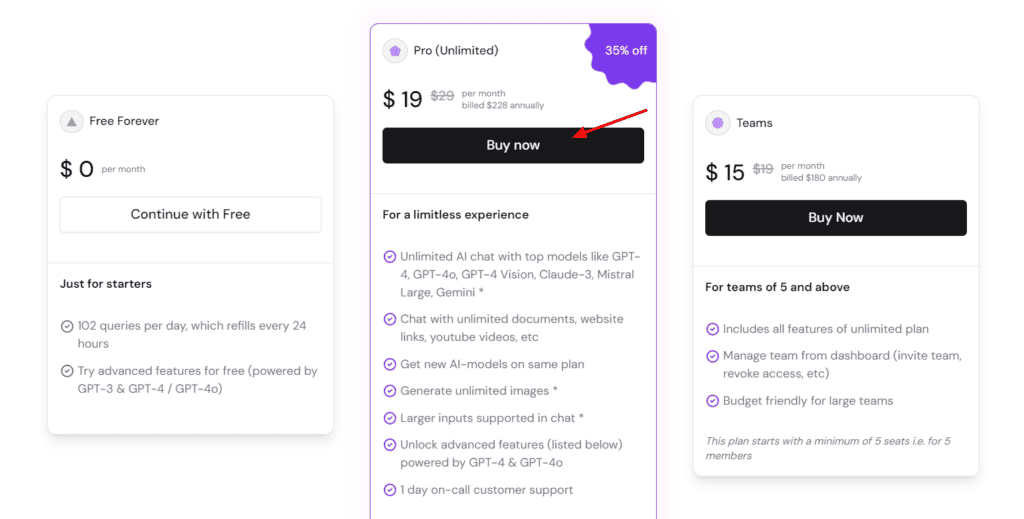Click the Free plan $0 price
Image resolution: width=1024 pixels, height=519 pixels.
point(77,170)
